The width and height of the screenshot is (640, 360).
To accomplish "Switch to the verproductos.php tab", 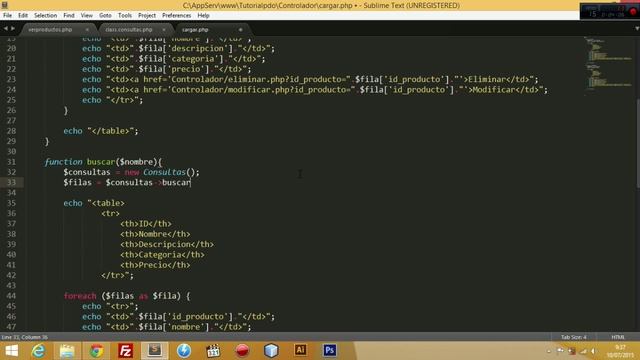I will tap(50, 30).
